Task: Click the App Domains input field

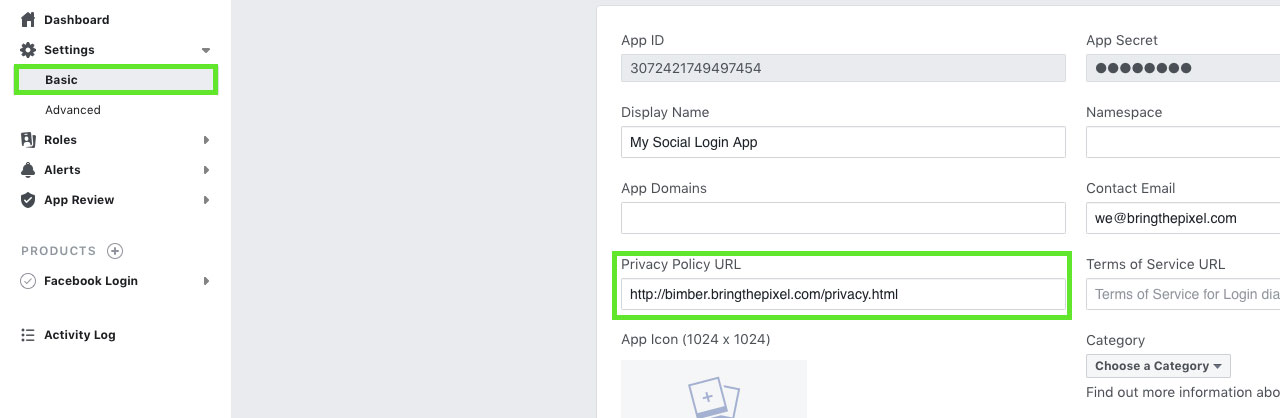Action: click(843, 218)
